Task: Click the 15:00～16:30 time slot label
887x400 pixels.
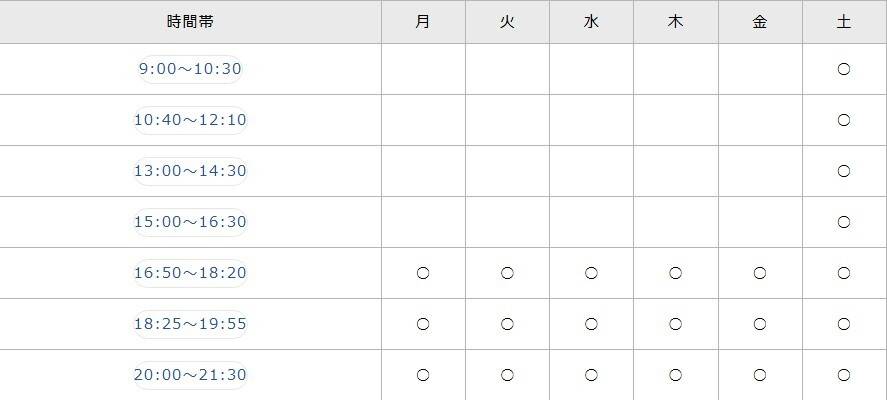Action: click(190, 222)
